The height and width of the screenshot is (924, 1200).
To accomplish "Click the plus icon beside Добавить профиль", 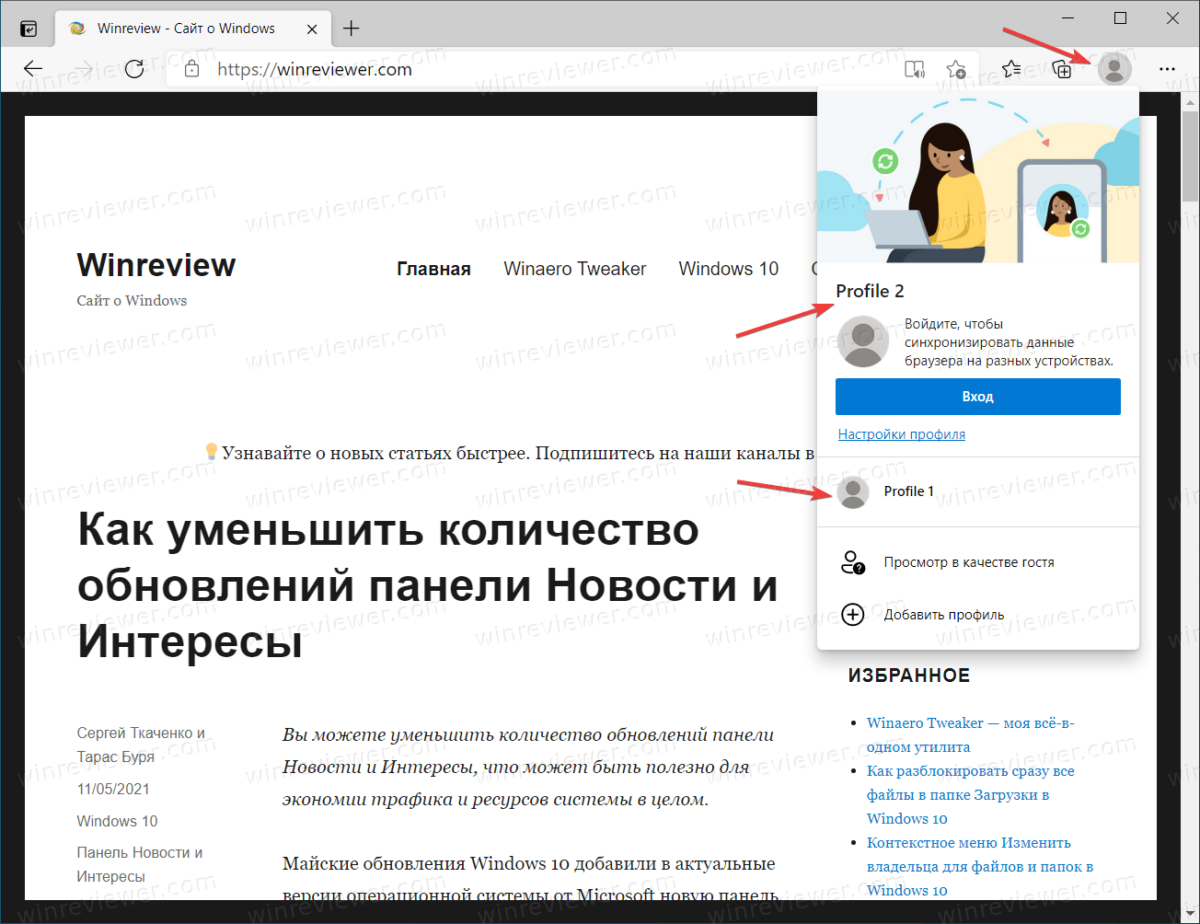I will point(852,614).
